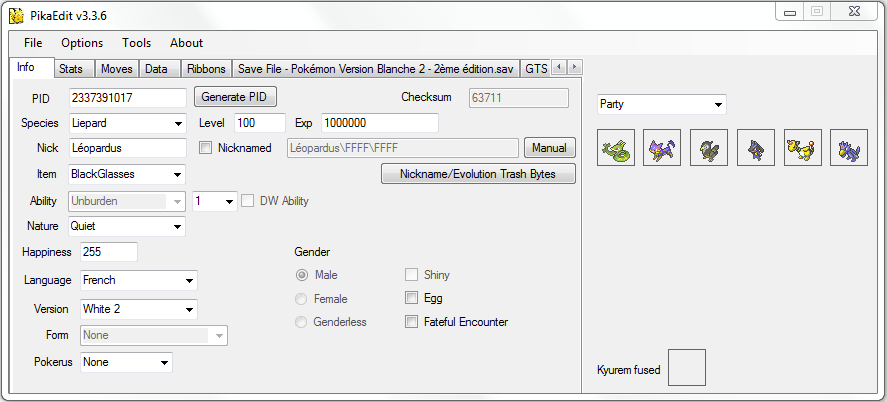Open the Version dropdown showing White 2
The width and height of the screenshot is (887, 402).
pyautogui.click(x=139, y=309)
